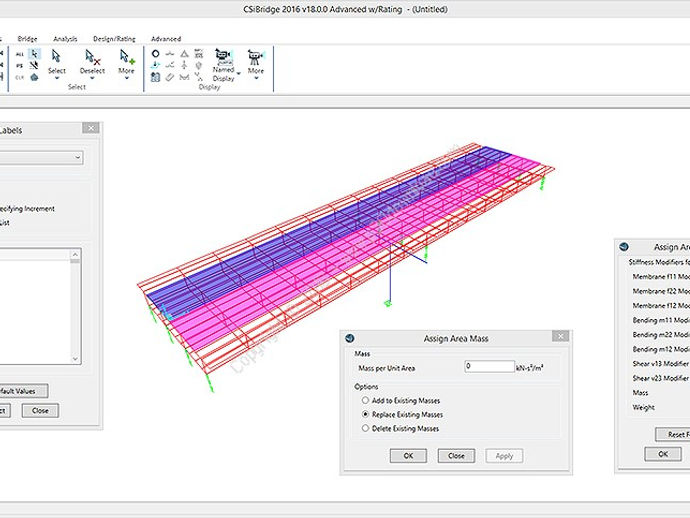This screenshot has width=690, height=518.
Task: Click the Named Display camera icon
Action: tap(224, 56)
